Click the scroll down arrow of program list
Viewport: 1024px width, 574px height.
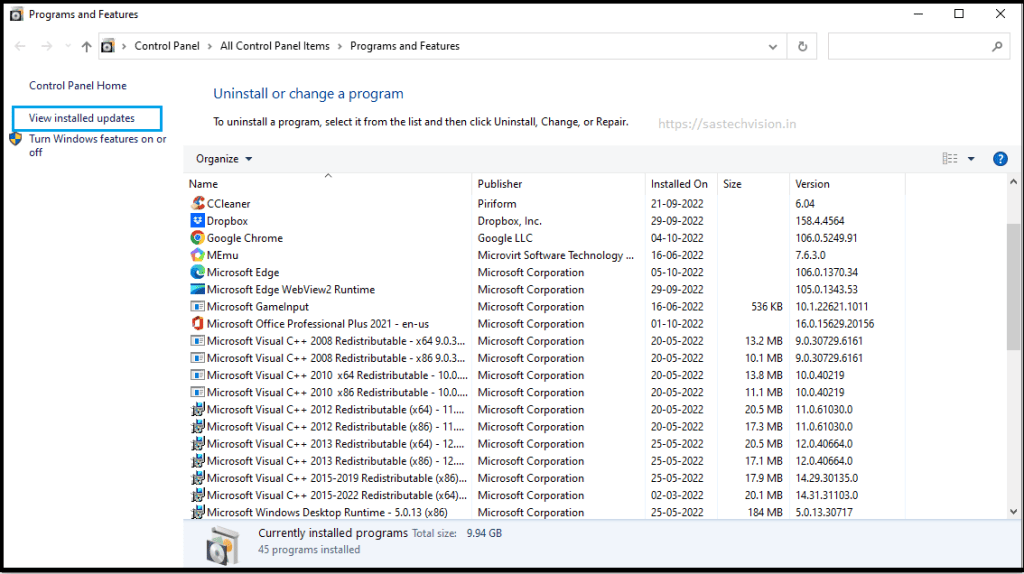pyautogui.click(x=1013, y=512)
